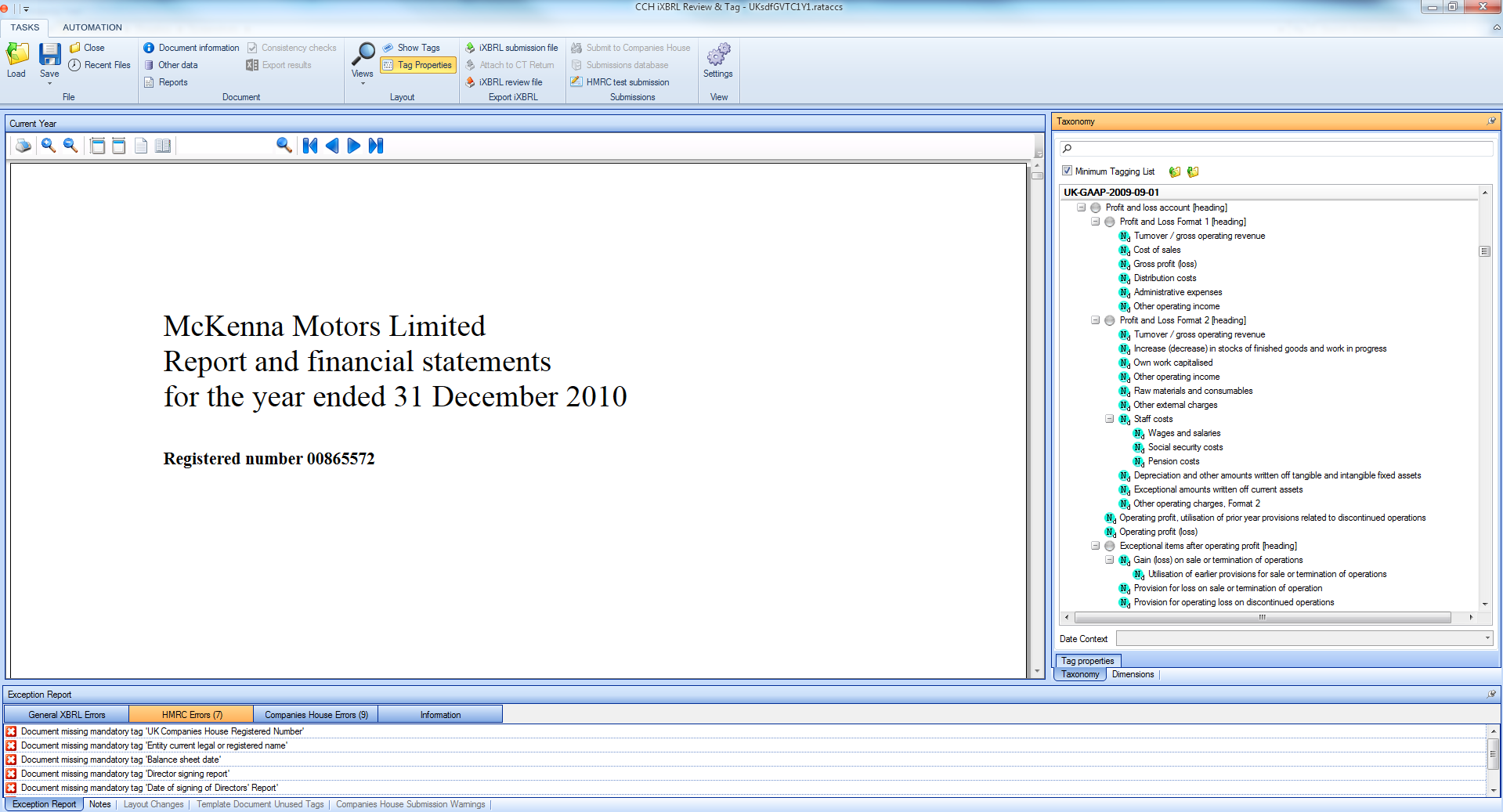
Task: Toggle the Tag Properties layout button
Action: [419, 65]
